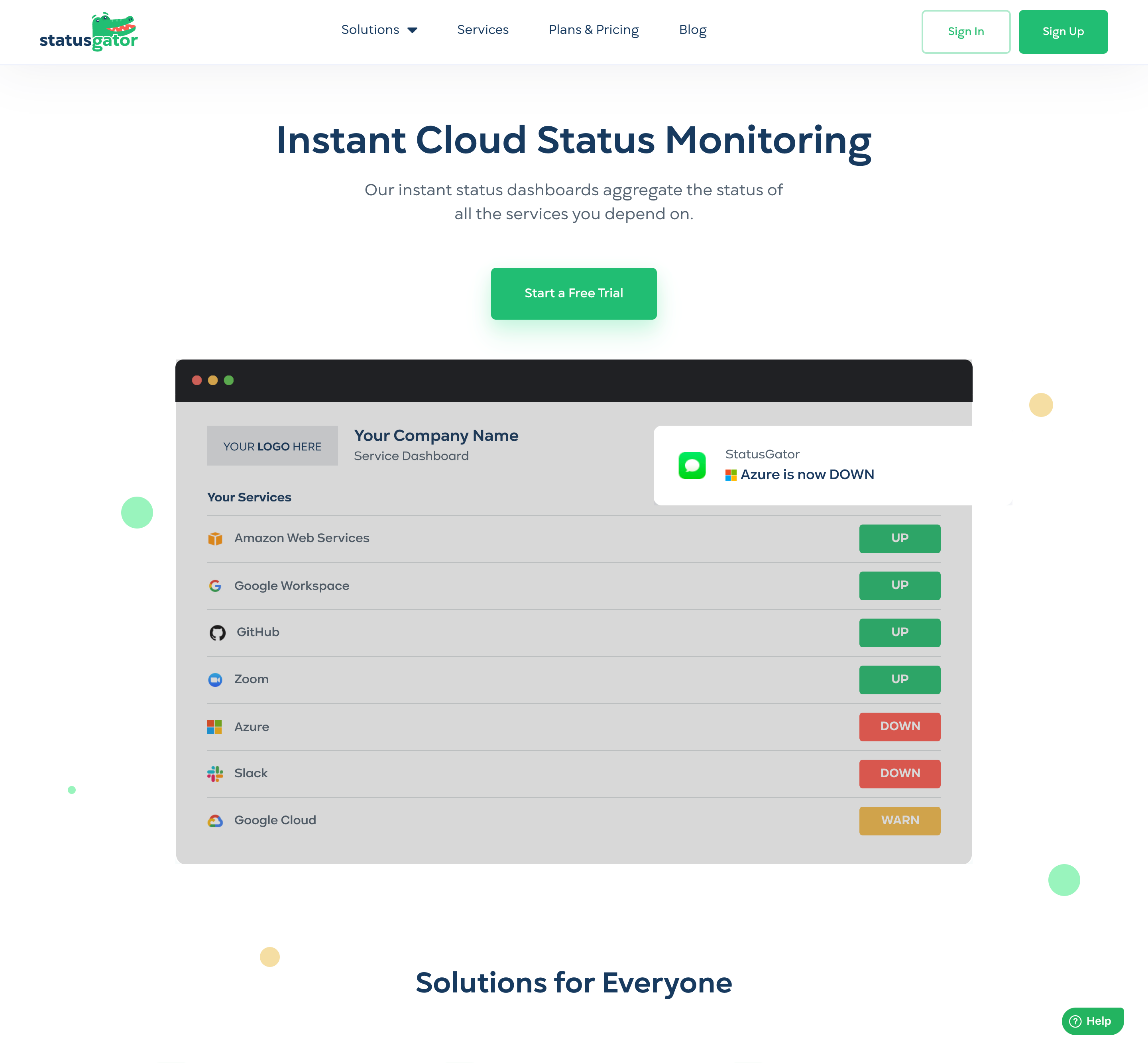Open the Help widget

1092,1021
